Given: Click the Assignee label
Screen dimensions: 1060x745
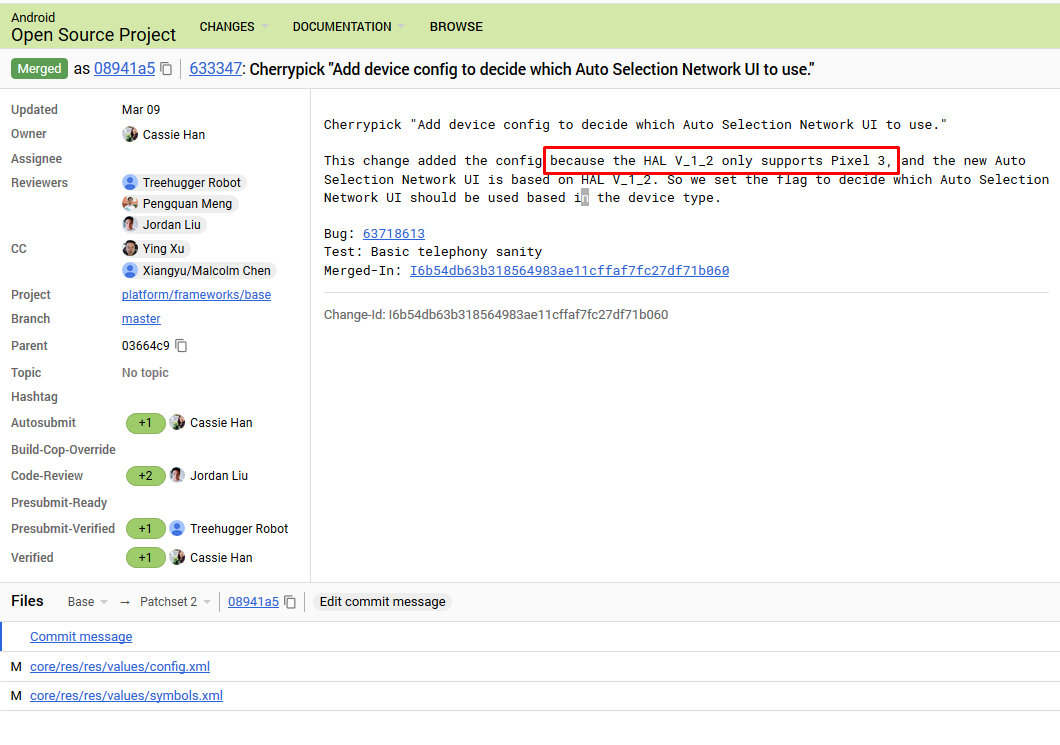Looking at the screenshot, I should point(37,159).
